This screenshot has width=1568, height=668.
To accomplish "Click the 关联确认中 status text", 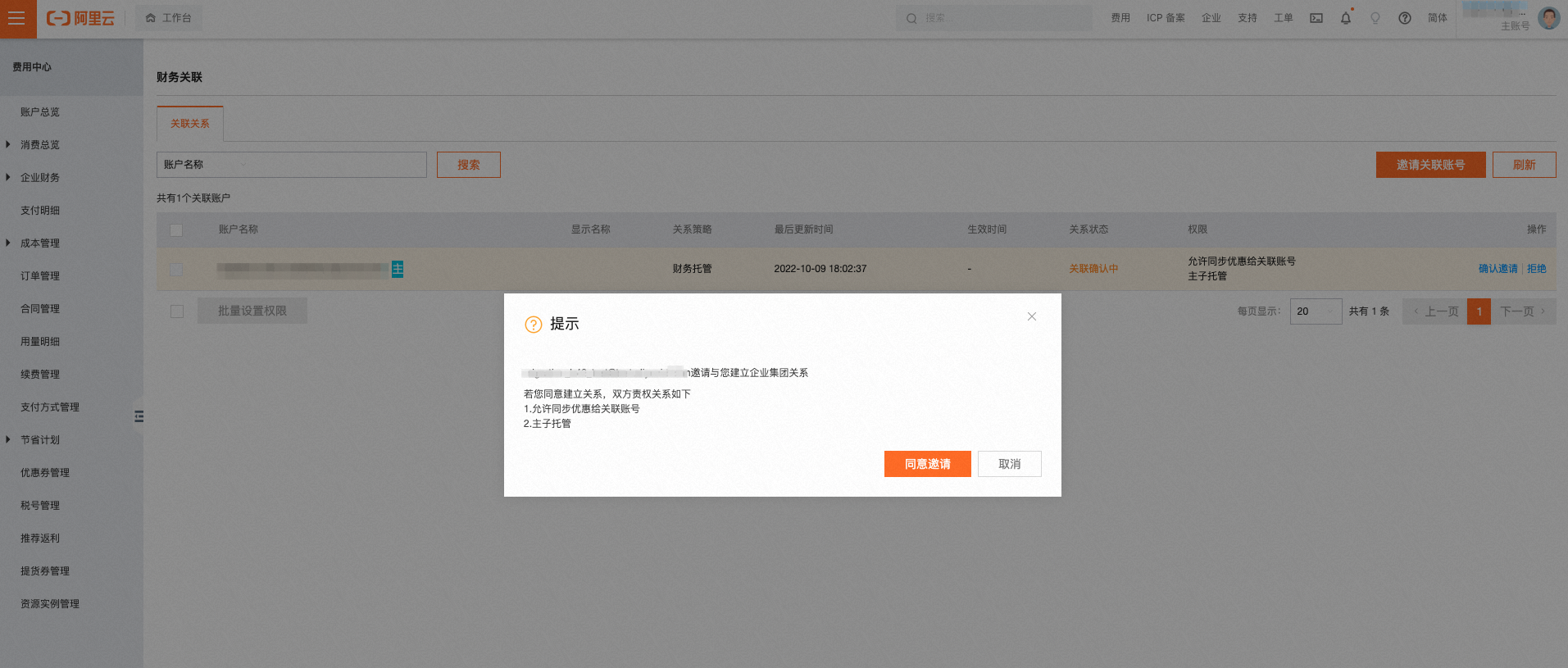I will (1093, 269).
